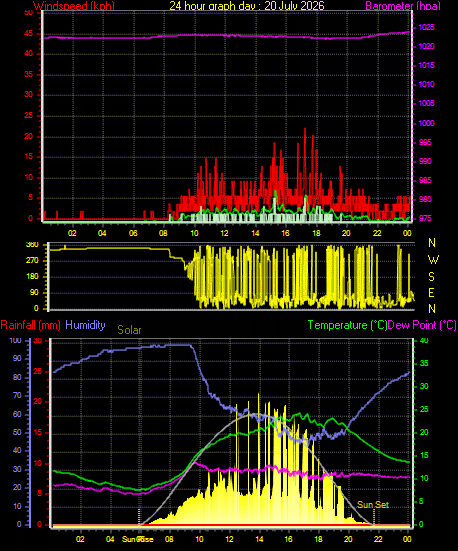
Task: Click humidity scale value 100
Action: tap(15, 341)
